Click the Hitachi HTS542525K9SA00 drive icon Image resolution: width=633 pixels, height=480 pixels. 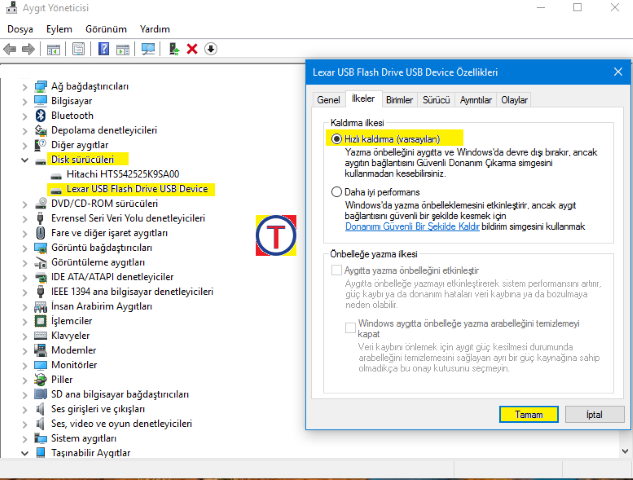[56, 175]
